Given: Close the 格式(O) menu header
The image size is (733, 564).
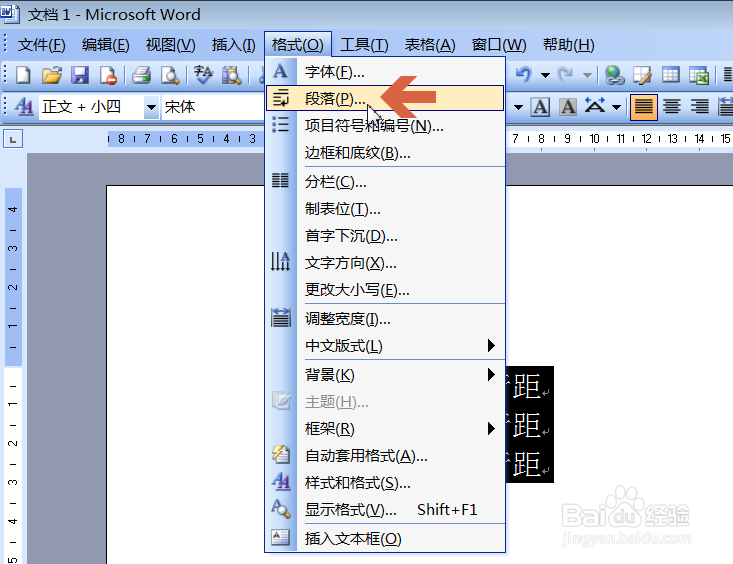Looking at the screenshot, I should pos(298,45).
